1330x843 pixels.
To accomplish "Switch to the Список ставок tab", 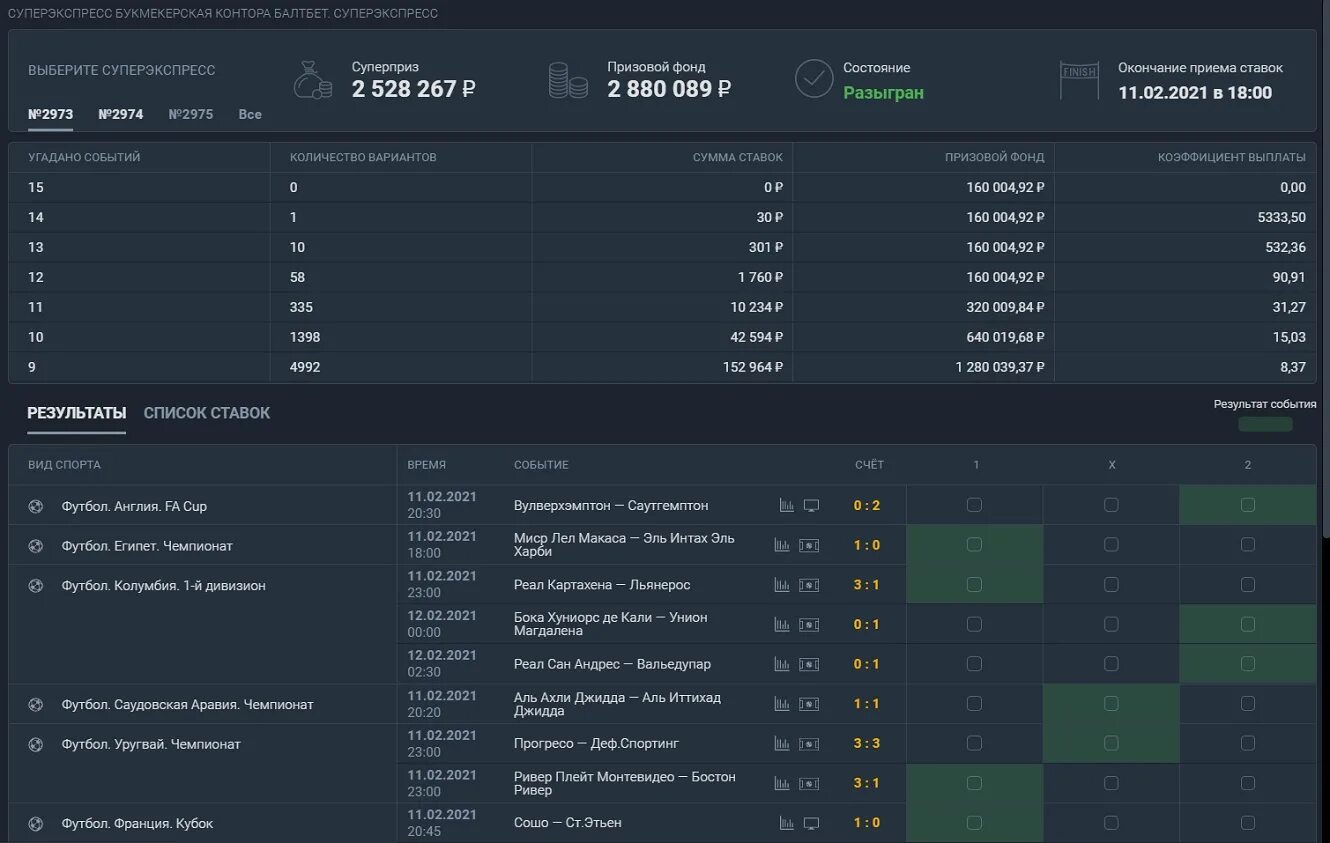I will [207, 413].
